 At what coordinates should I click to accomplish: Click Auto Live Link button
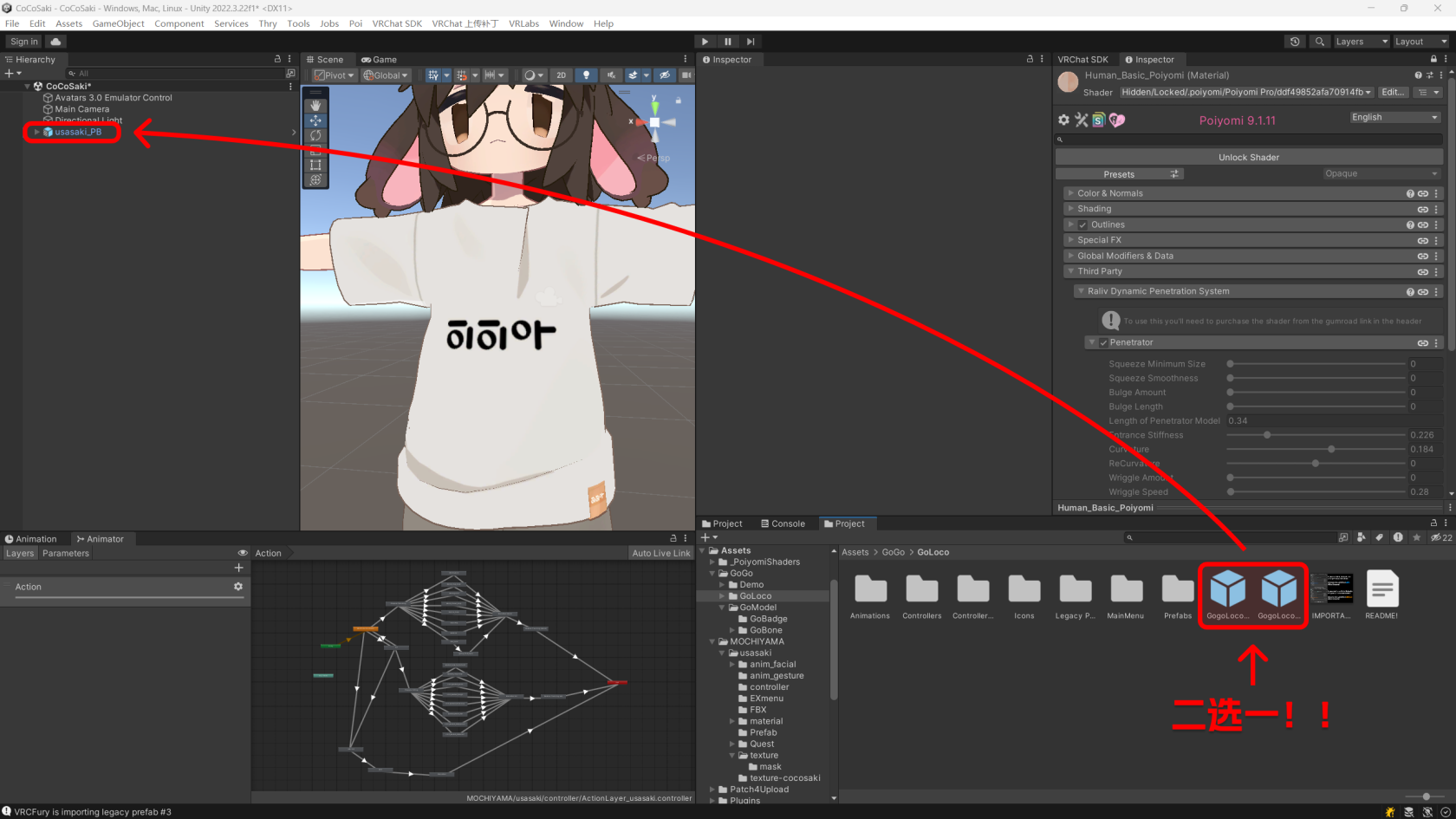661,553
